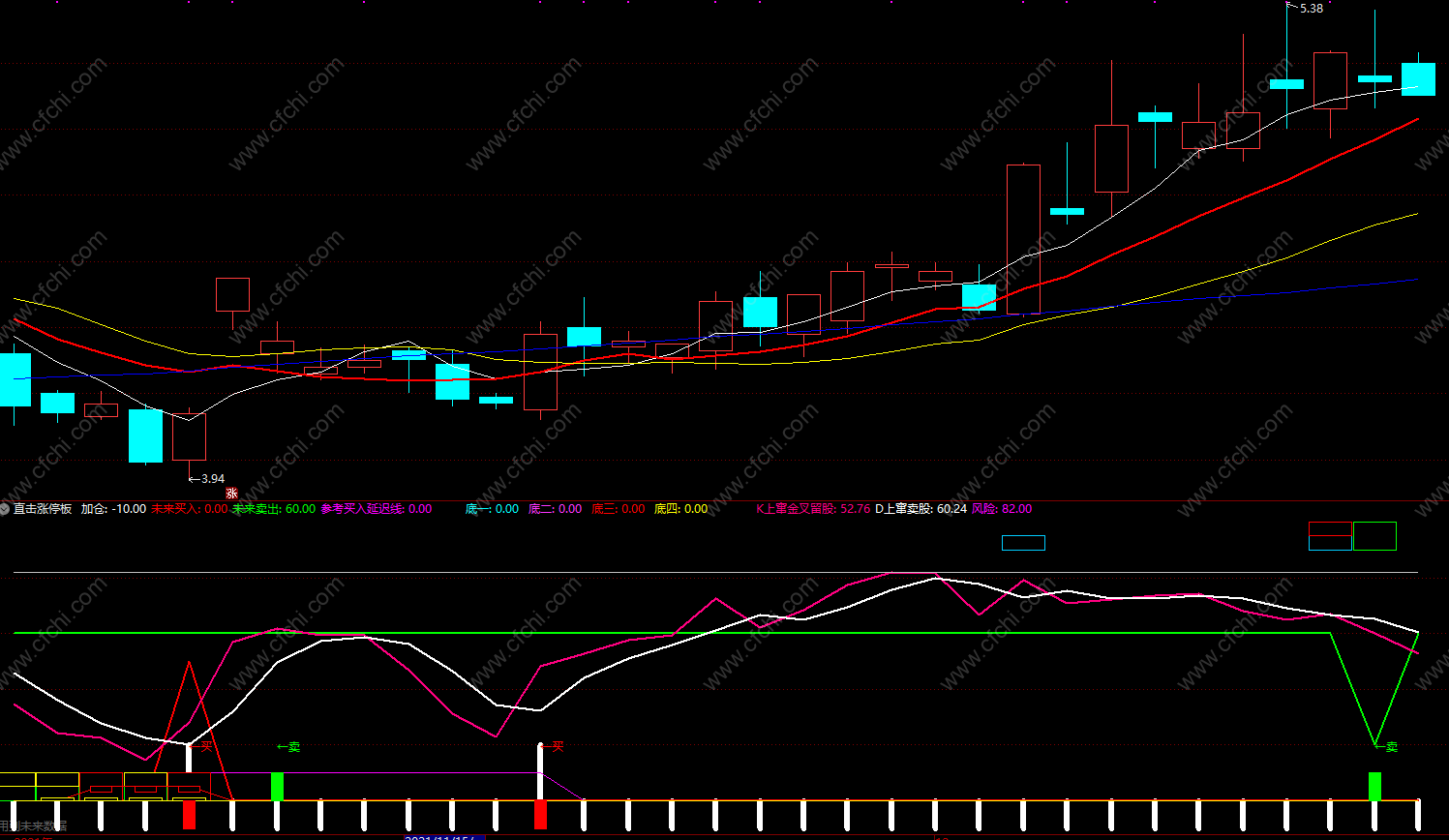
Task: Collapse the 直击涨停板 indicator panel chevron
Action: click(5, 509)
